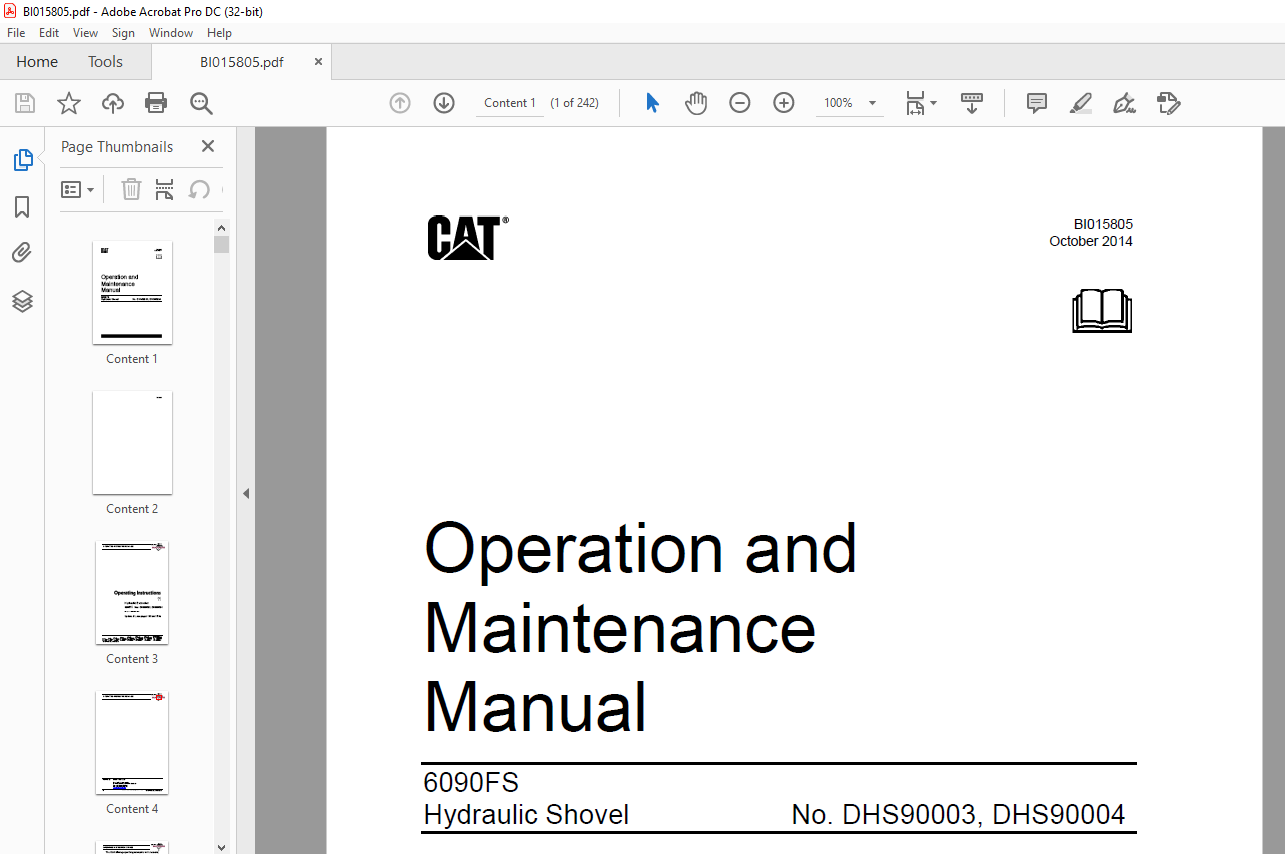Go to the previous page arrow

coord(400,103)
